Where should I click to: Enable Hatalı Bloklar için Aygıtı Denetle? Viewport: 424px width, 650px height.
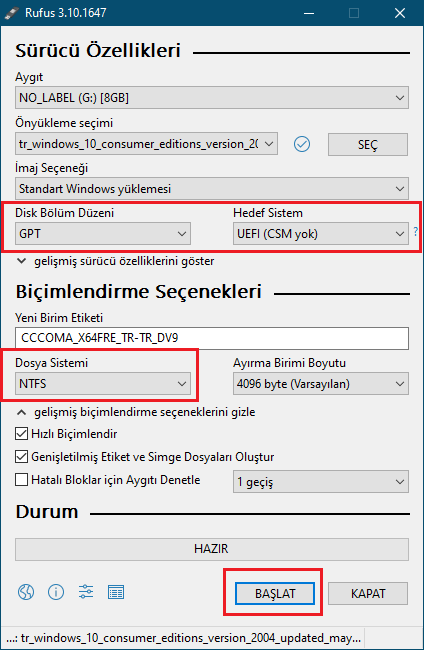tap(21, 480)
